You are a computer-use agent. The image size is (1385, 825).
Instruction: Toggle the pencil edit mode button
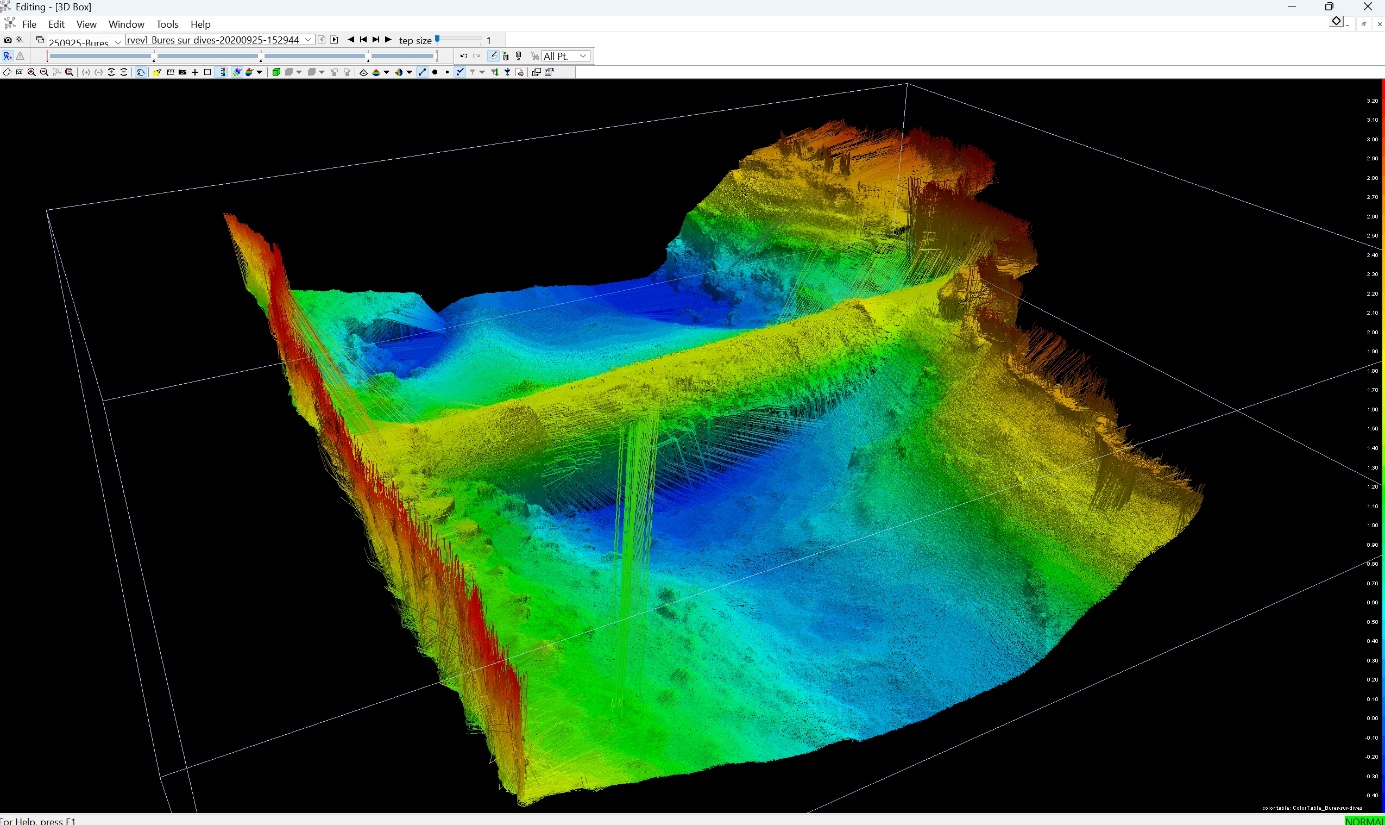tap(494, 56)
